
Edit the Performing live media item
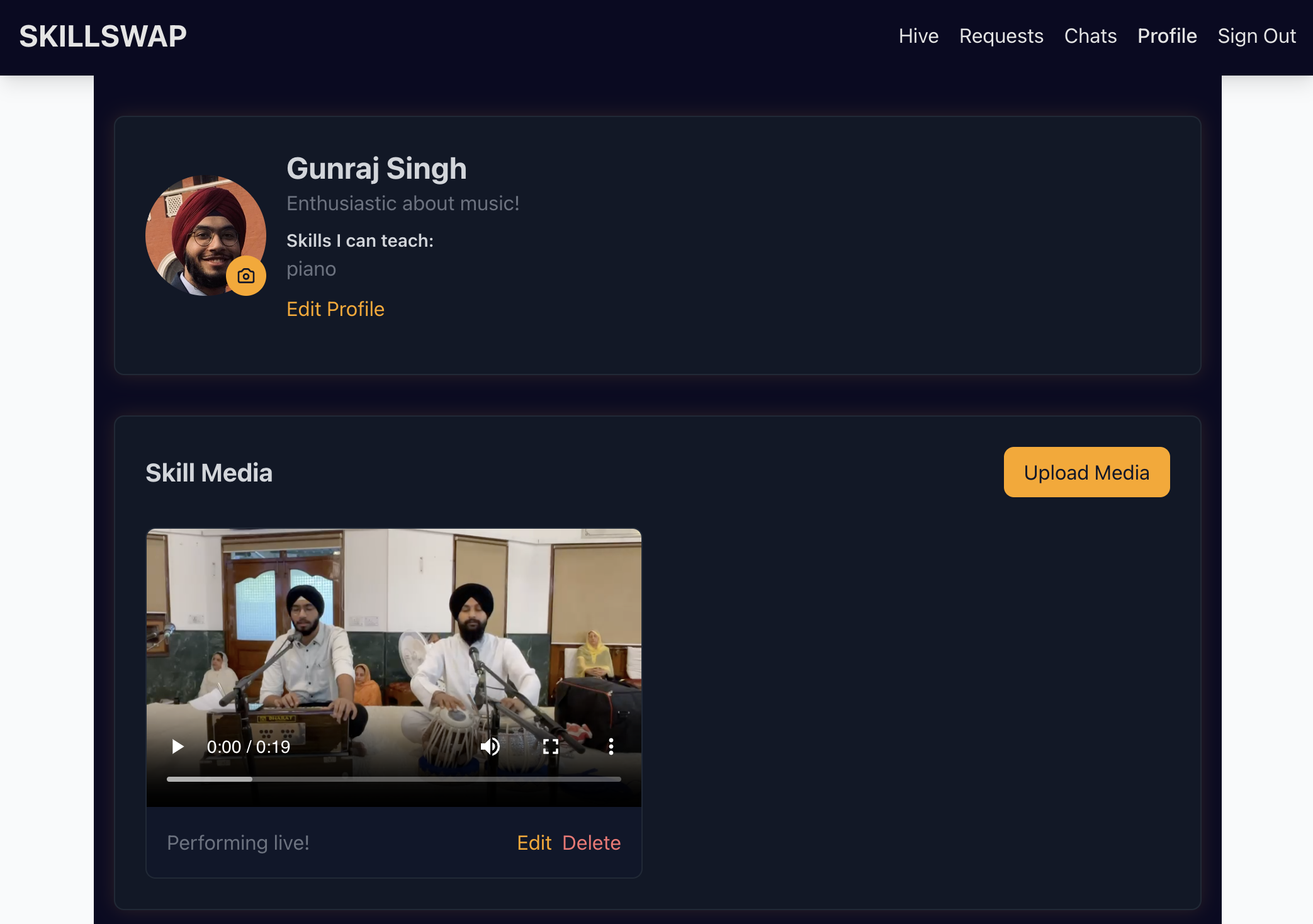click(534, 843)
